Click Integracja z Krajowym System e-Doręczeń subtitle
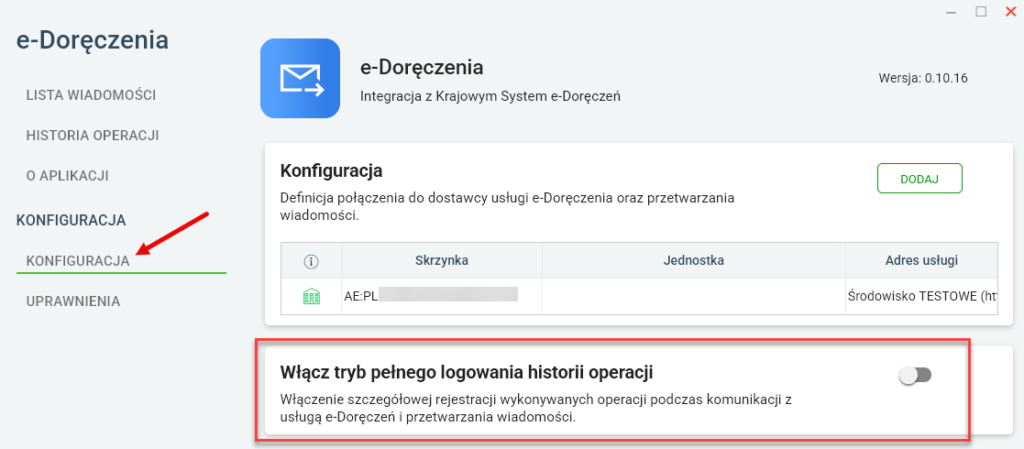The image size is (1024, 449). pyautogui.click(x=490, y=97)
